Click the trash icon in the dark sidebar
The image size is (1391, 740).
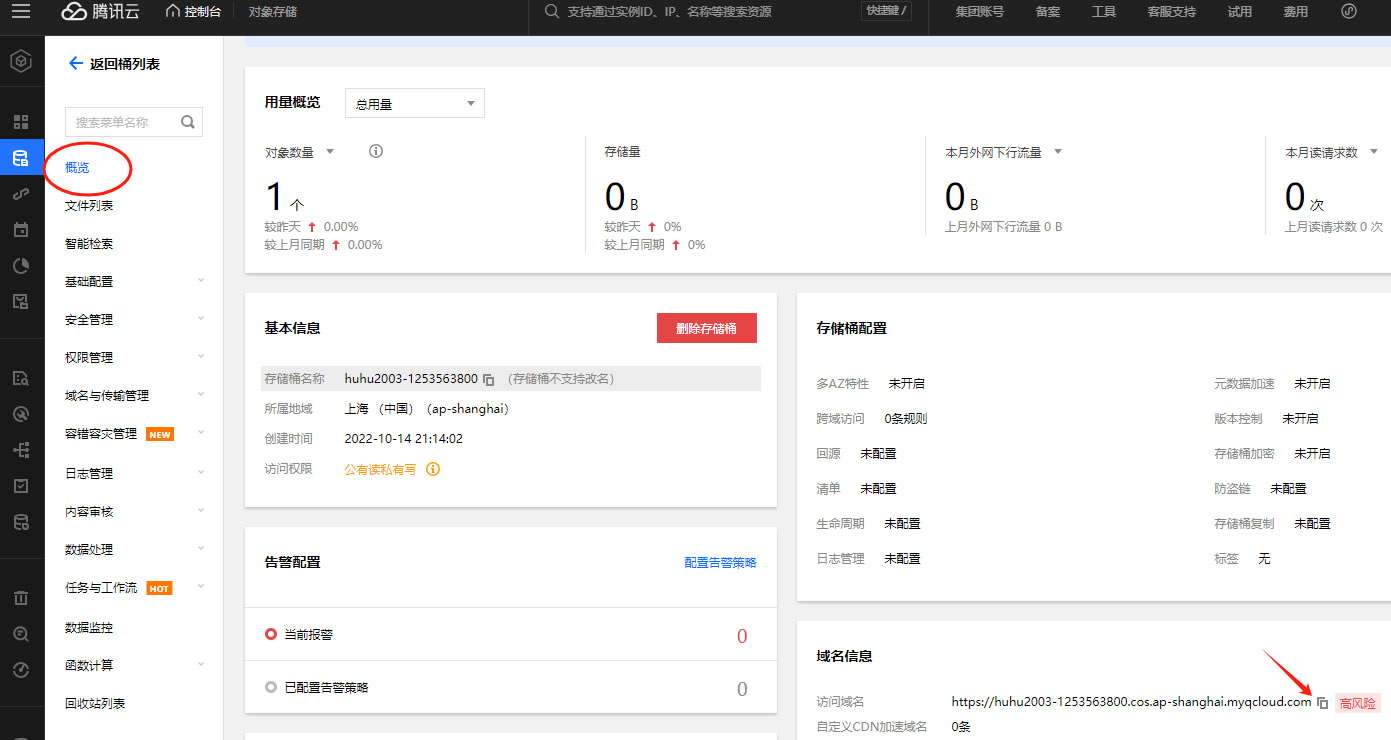coord(21,598)
